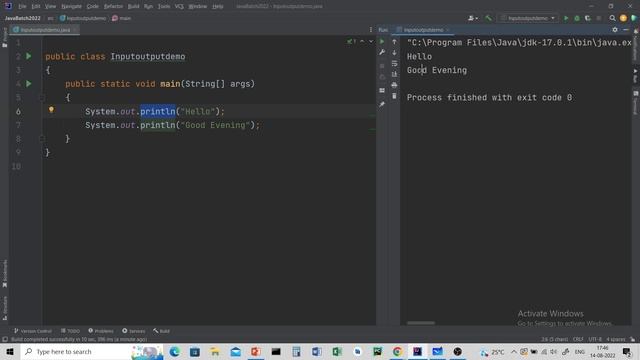Click Windows Start button
Image resolution: width=640 pixels, height=360 pixels.
click(10, 351)
